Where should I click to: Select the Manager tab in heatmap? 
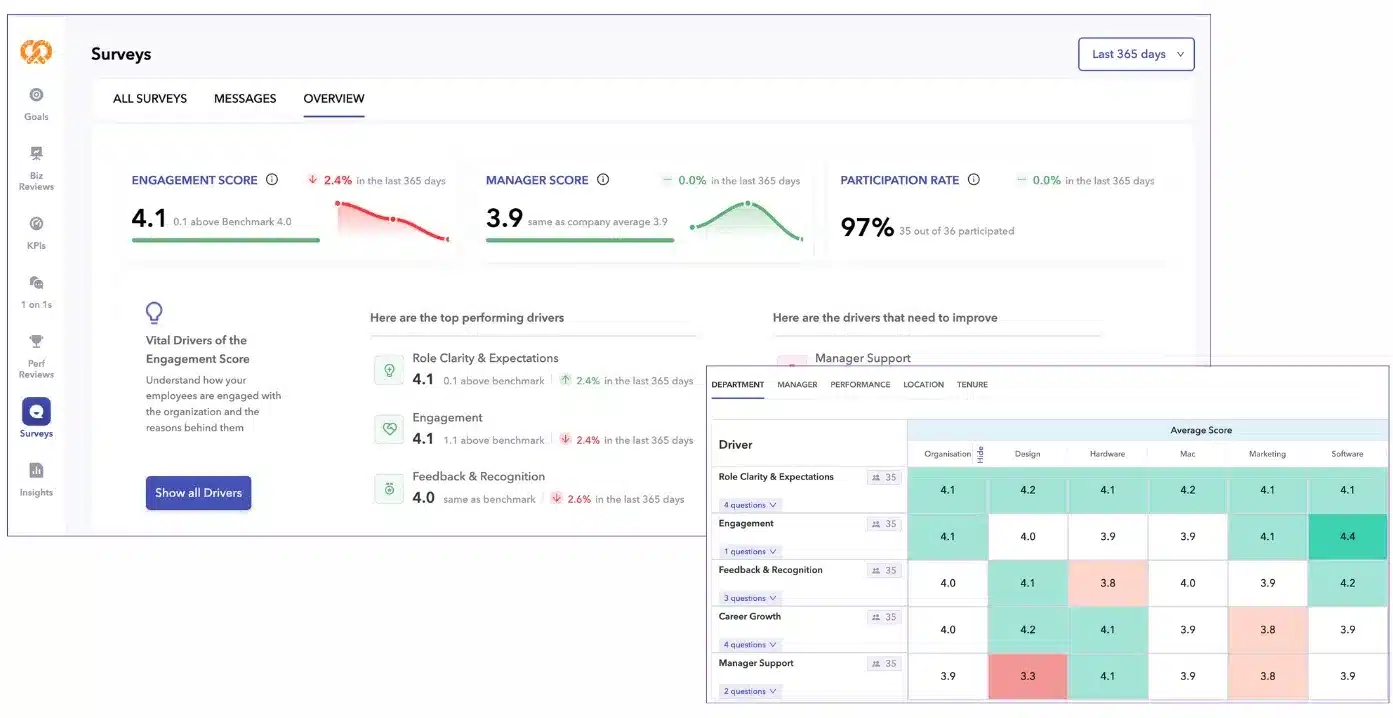tap(797, 384)
